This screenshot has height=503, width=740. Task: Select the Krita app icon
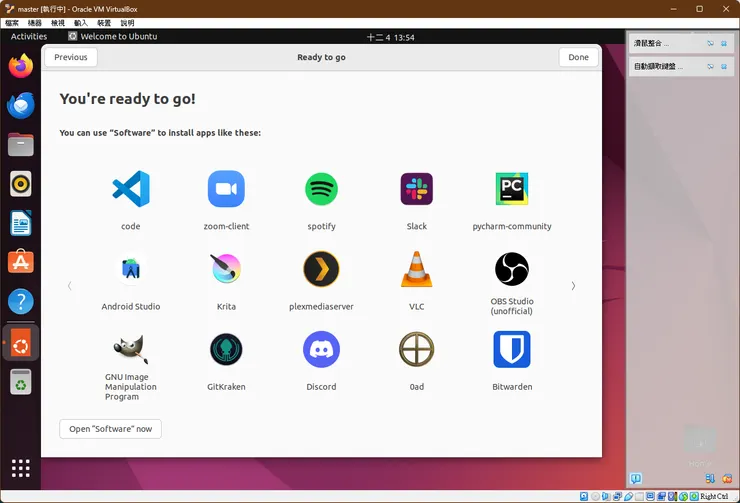(x=226, y=269)
